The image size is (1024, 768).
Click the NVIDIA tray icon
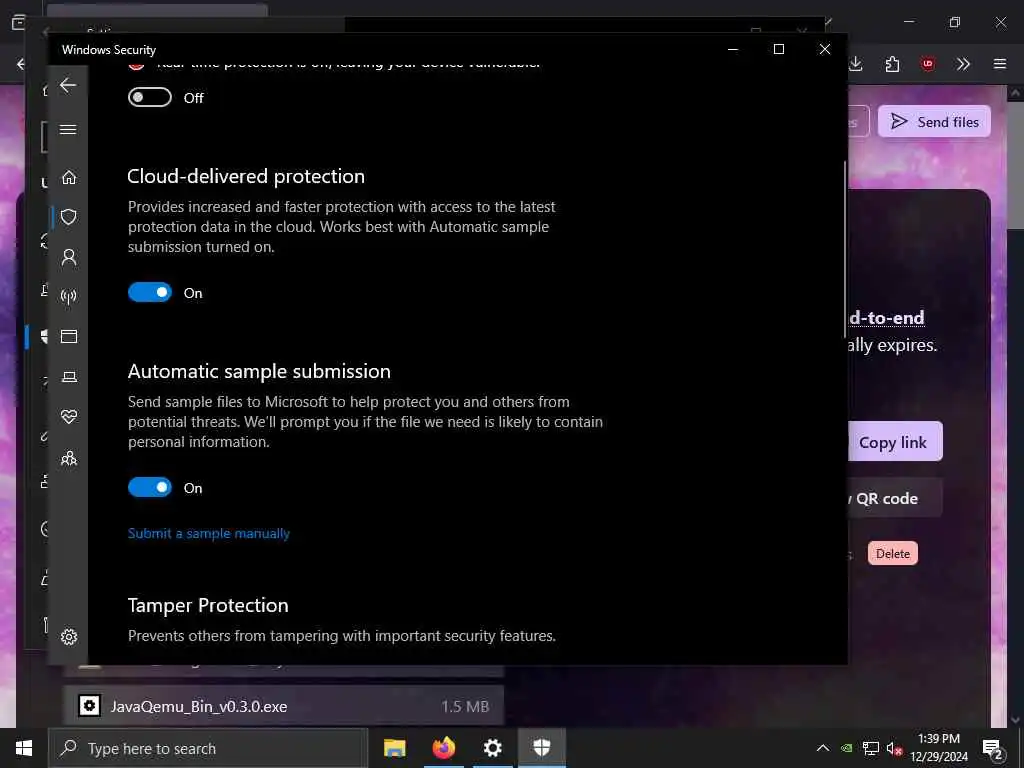pos(846,748)
